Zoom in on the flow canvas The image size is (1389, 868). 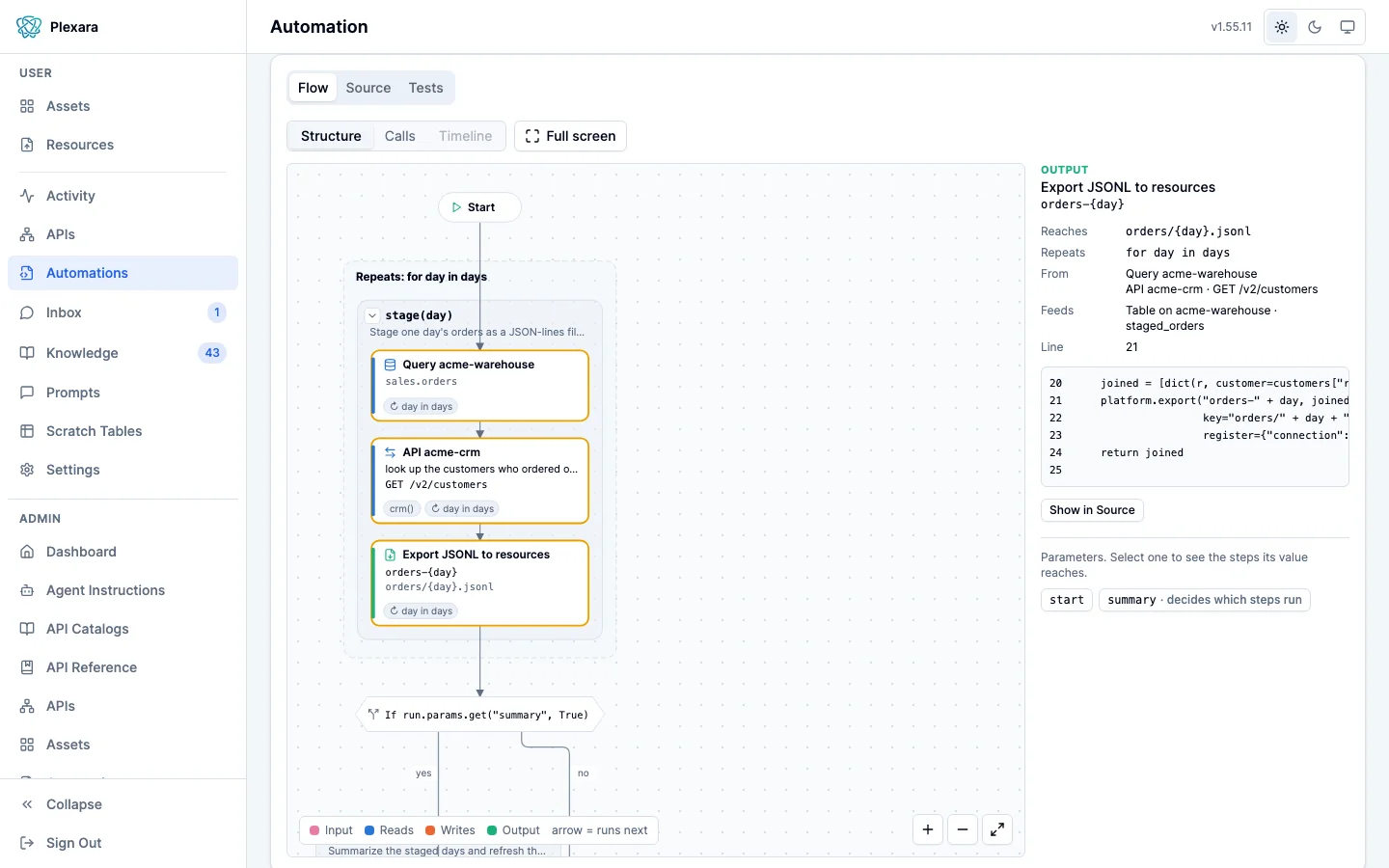coord(928,829)
